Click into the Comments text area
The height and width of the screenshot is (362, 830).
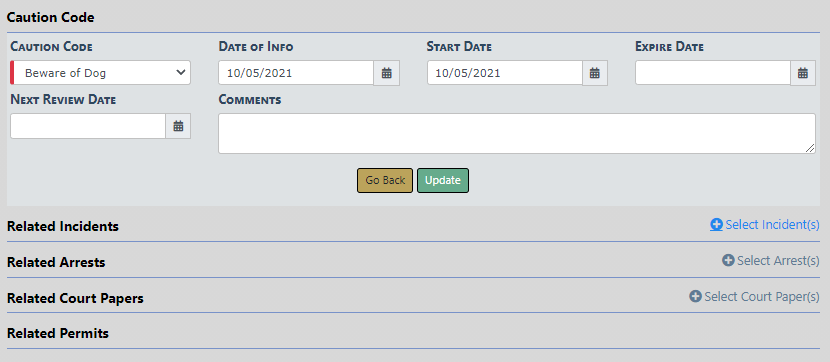[x=517, y=133]
